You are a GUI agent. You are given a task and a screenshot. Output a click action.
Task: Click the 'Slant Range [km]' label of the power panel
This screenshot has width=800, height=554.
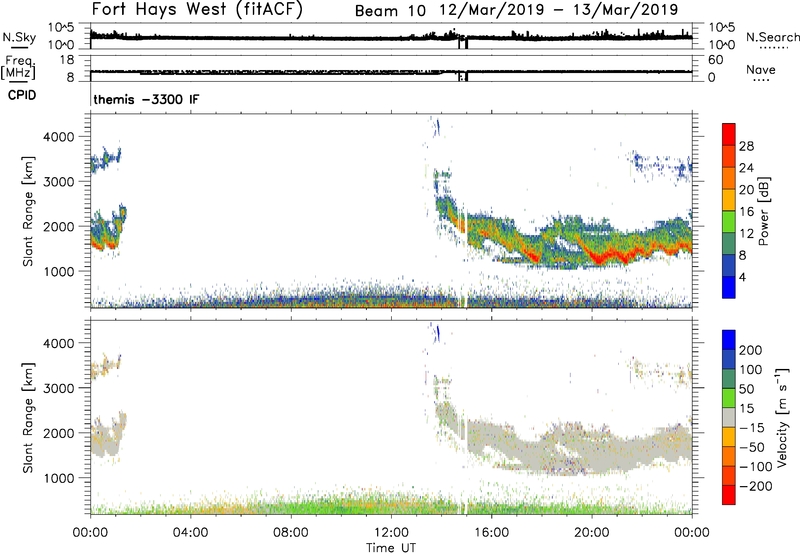coord(28,211)
